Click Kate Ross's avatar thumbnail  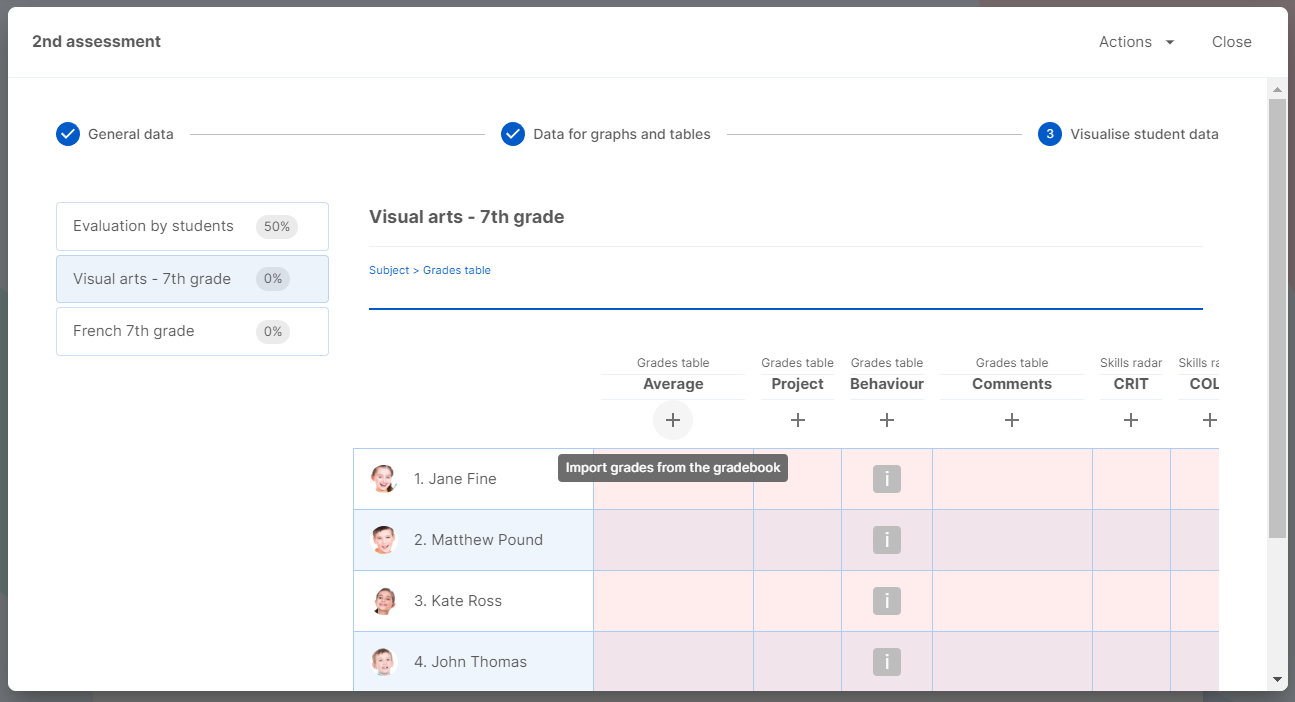coord(384,601)
